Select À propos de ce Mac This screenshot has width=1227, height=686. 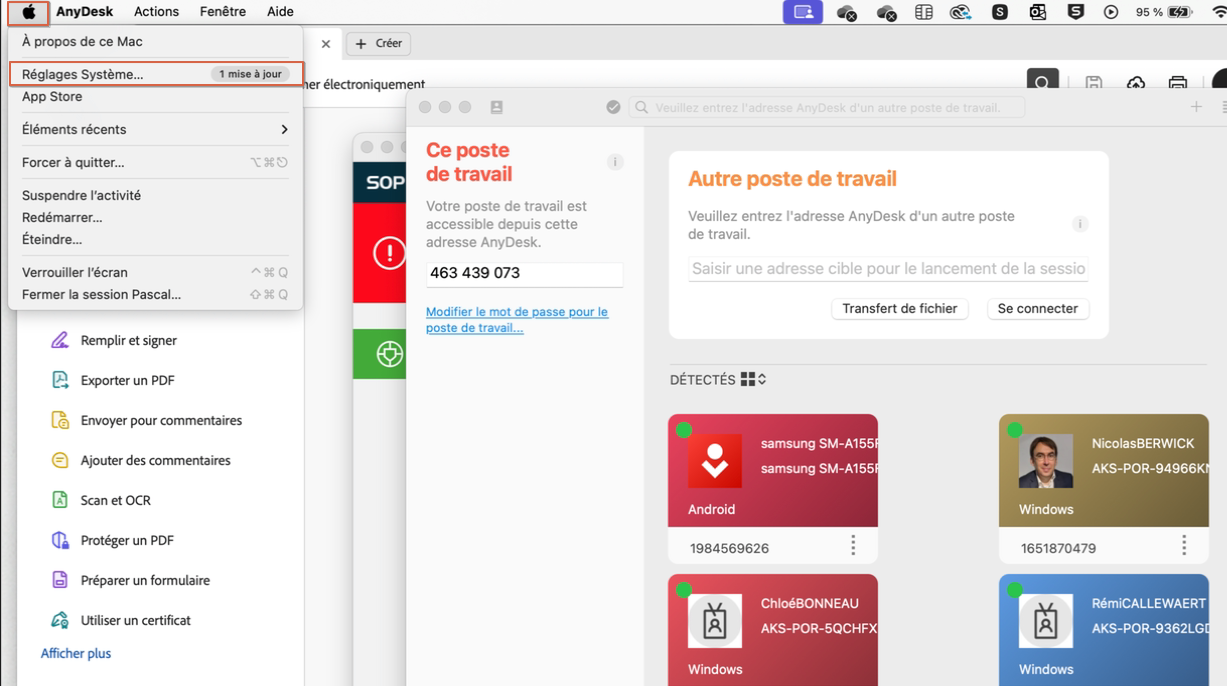coord(155,42)
